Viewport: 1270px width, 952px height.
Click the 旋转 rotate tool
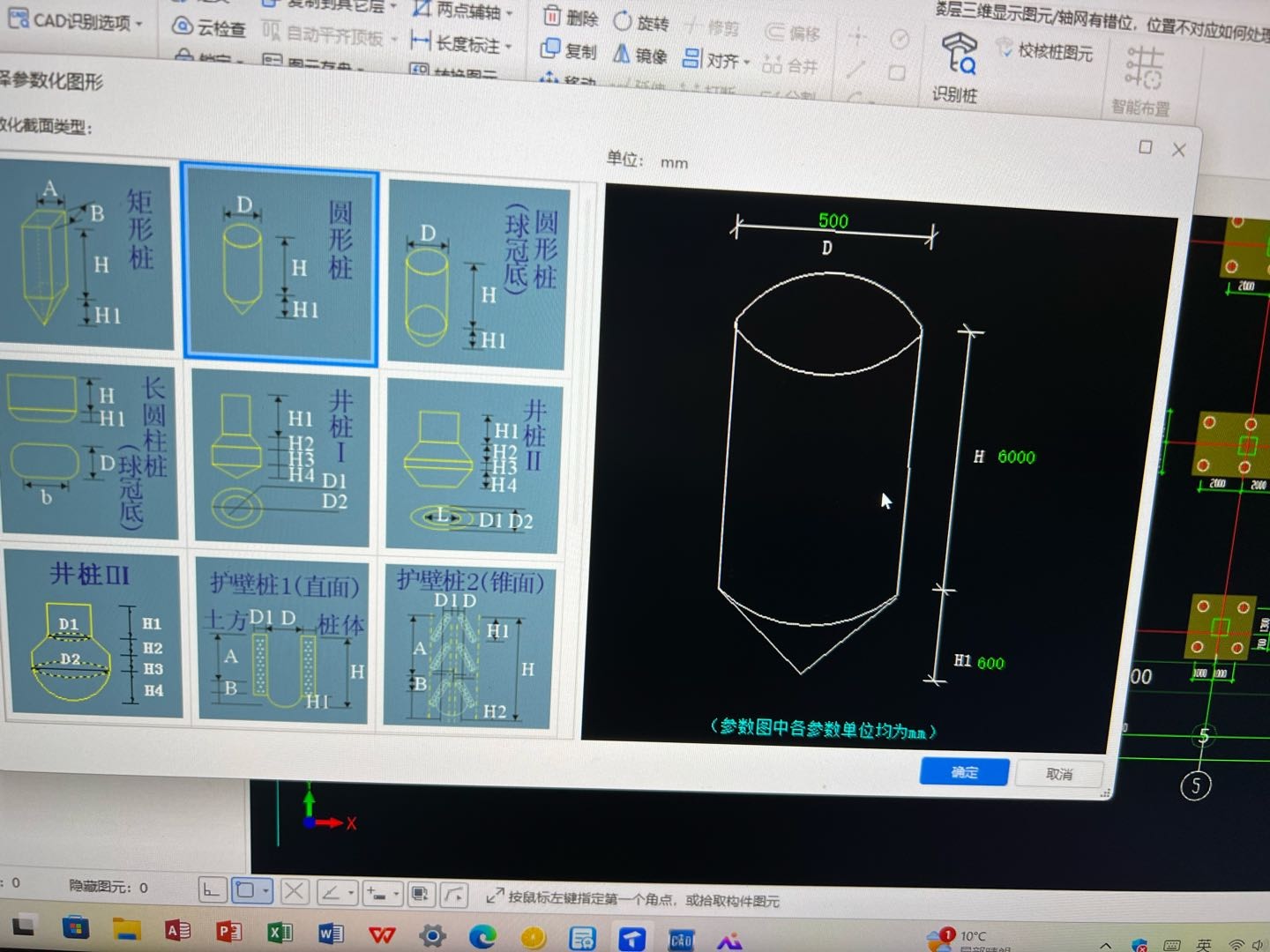click(641, 22)
